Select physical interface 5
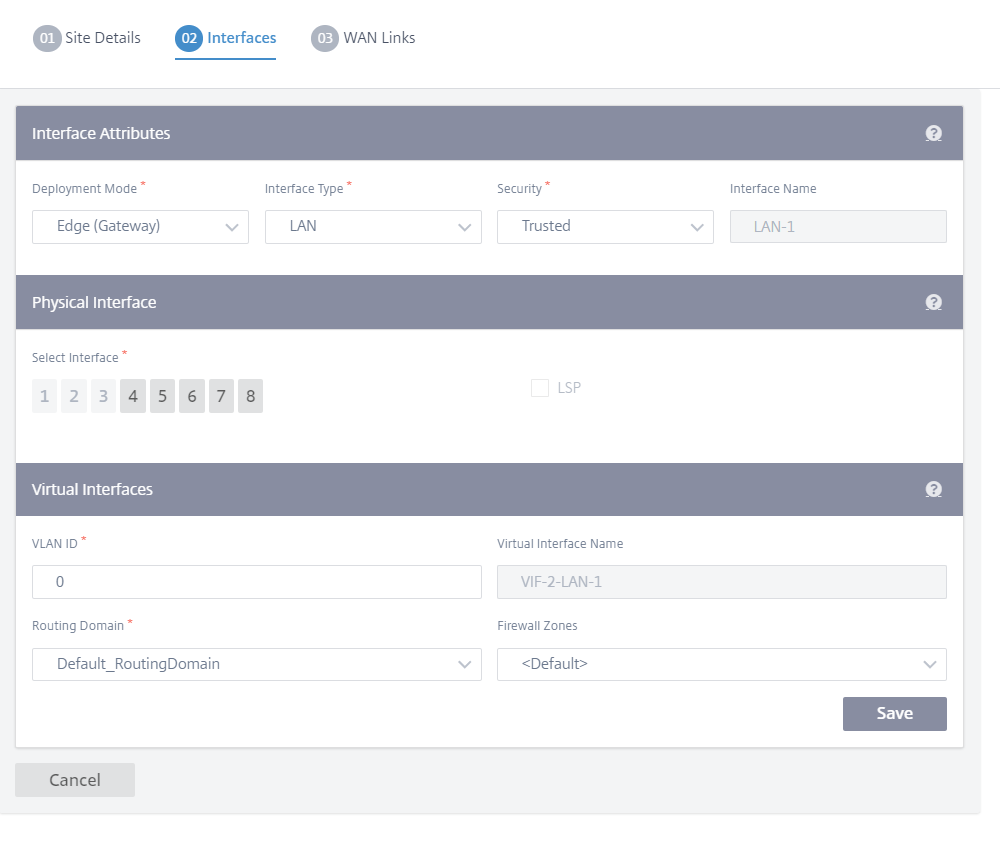 click(163, 396)
